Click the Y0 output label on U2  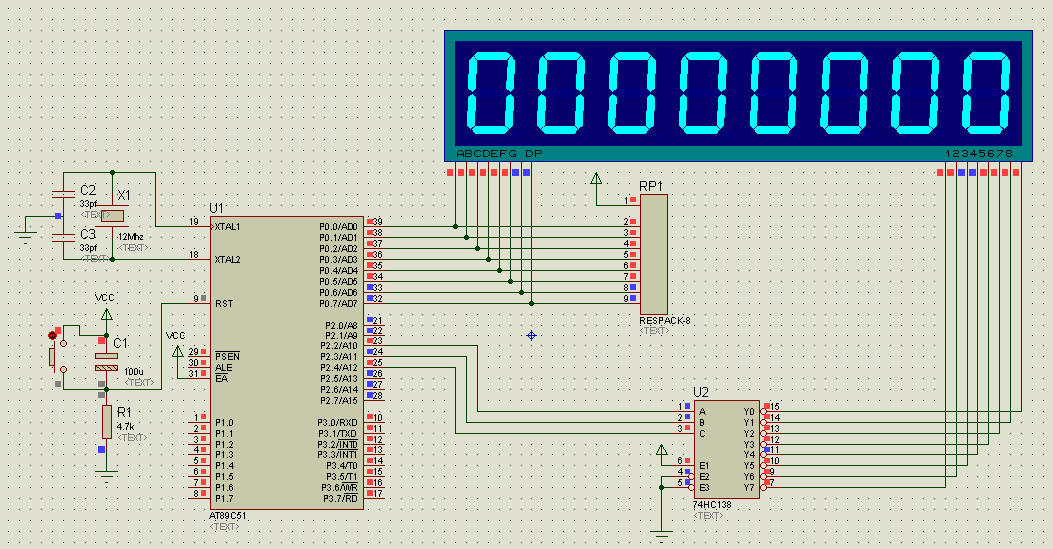tap(749, 411)
